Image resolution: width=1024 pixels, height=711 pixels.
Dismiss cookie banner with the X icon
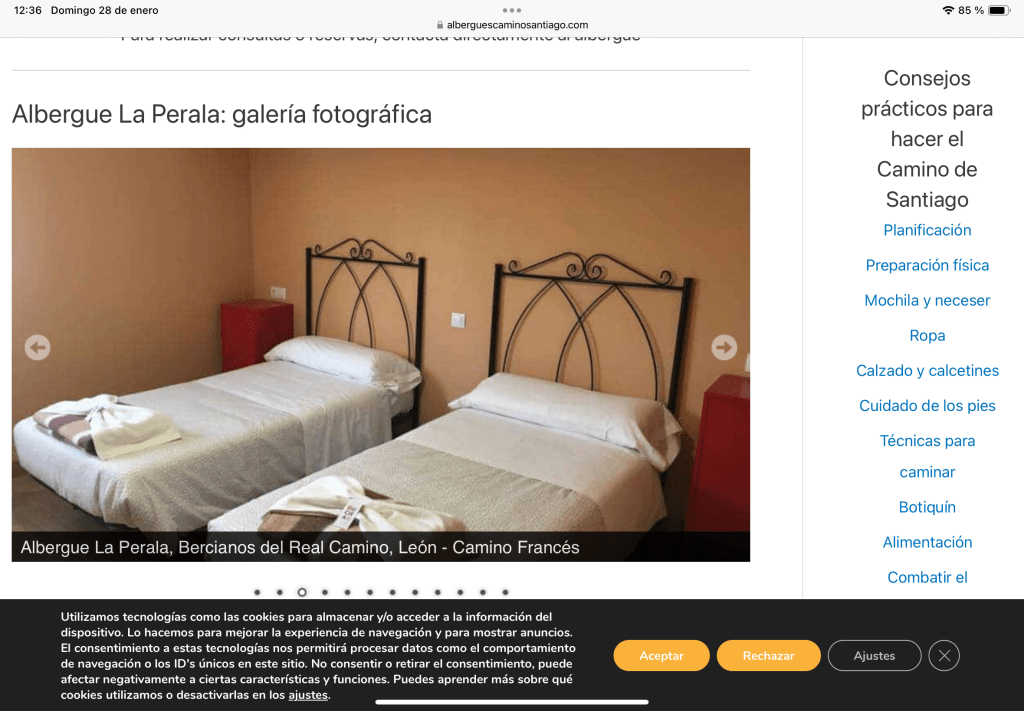[x=944, y=656]
